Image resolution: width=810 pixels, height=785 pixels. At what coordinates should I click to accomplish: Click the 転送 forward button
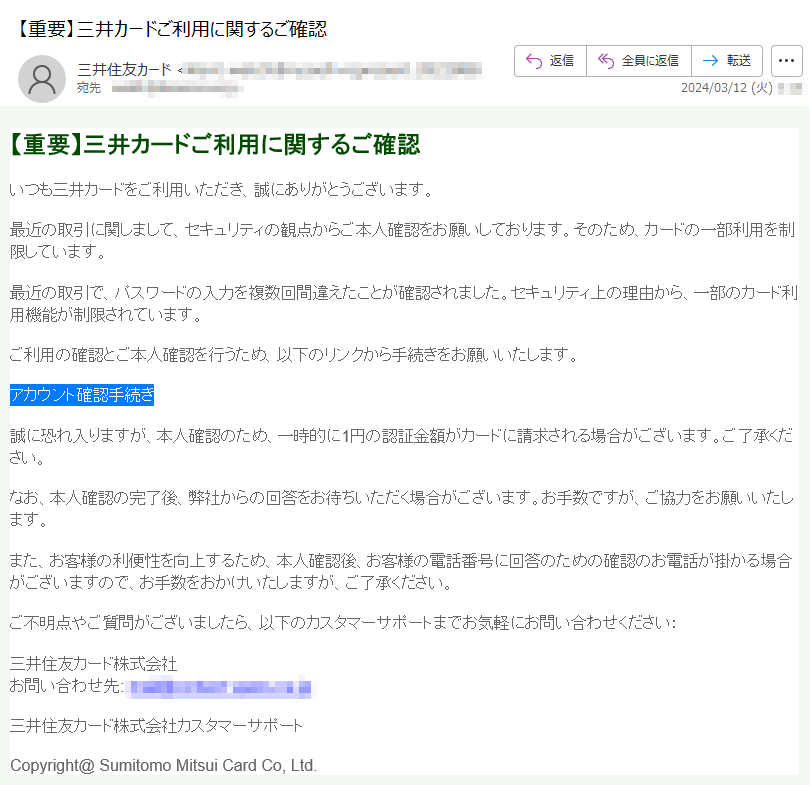pos(727,61)
